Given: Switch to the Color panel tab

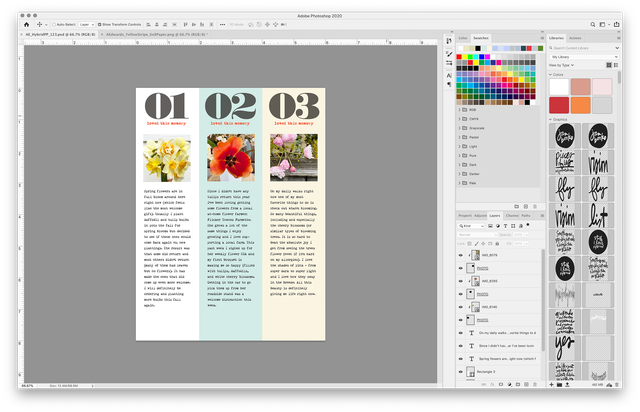Looking at the screenshot, I should tap(464, 38).
